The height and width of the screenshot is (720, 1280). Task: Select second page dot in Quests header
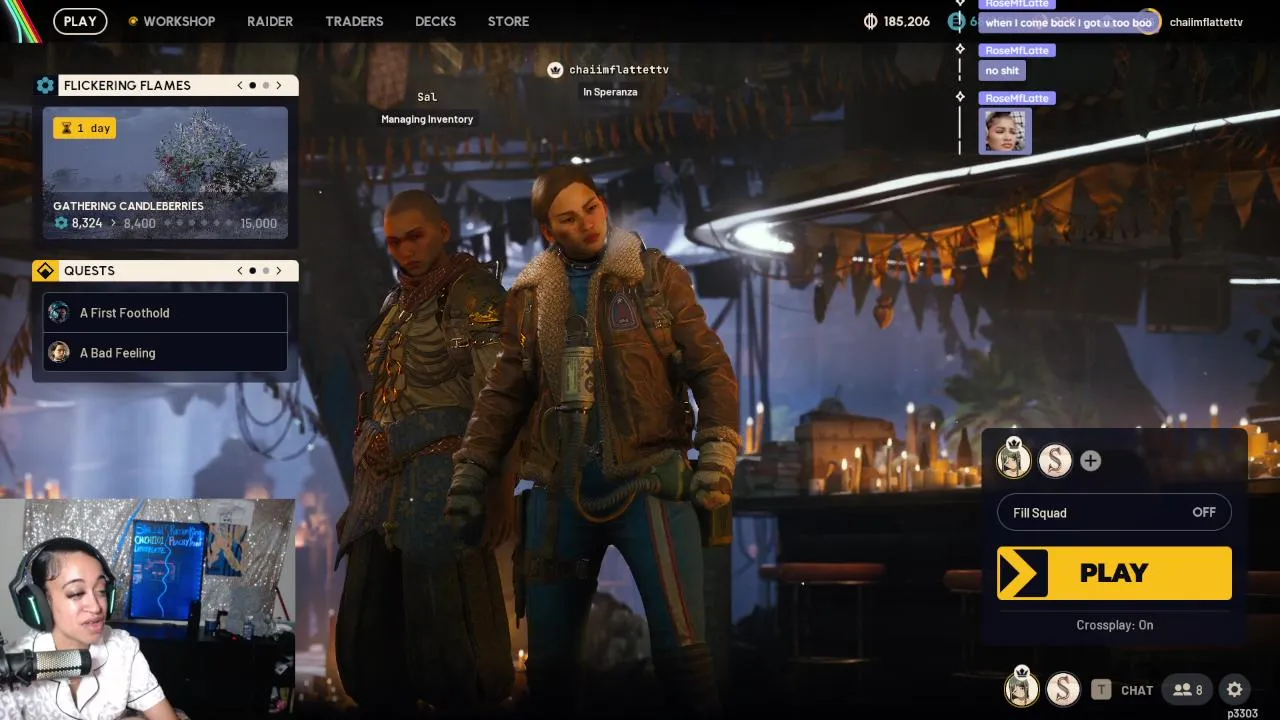click(265, 271)
